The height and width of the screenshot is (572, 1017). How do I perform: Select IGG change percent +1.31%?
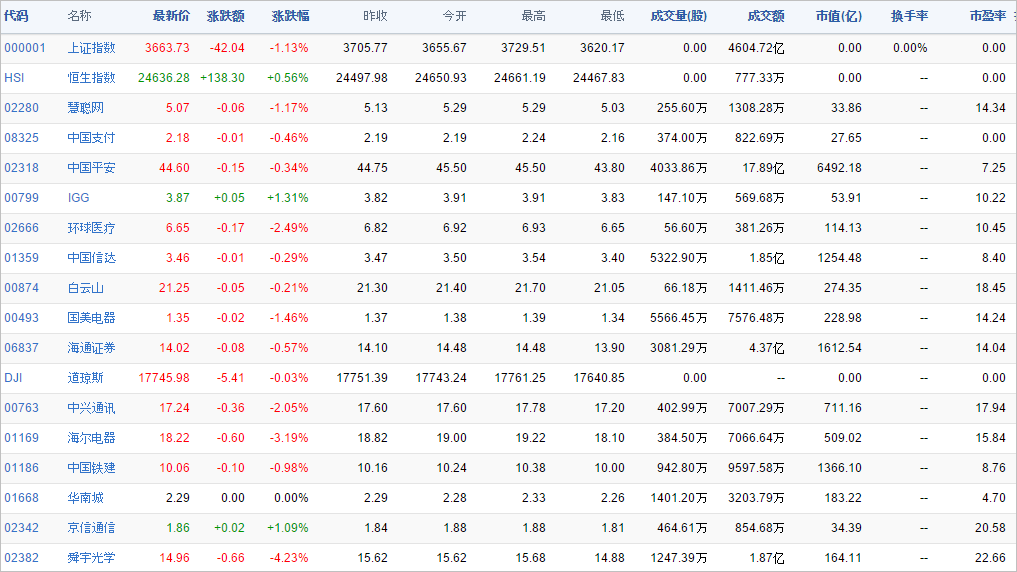tap(288, 198)
